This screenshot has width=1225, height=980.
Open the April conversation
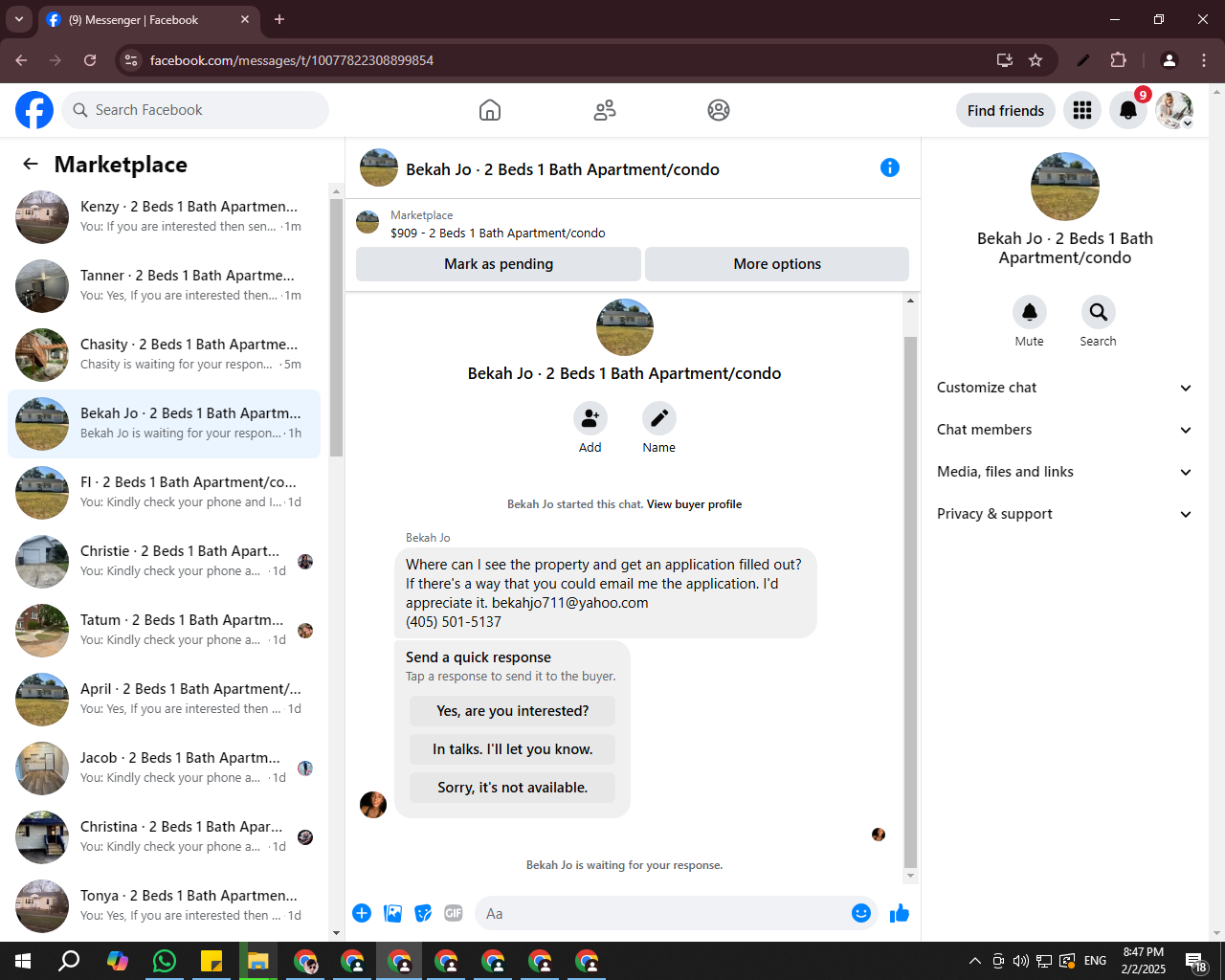(x=164, y=700)
